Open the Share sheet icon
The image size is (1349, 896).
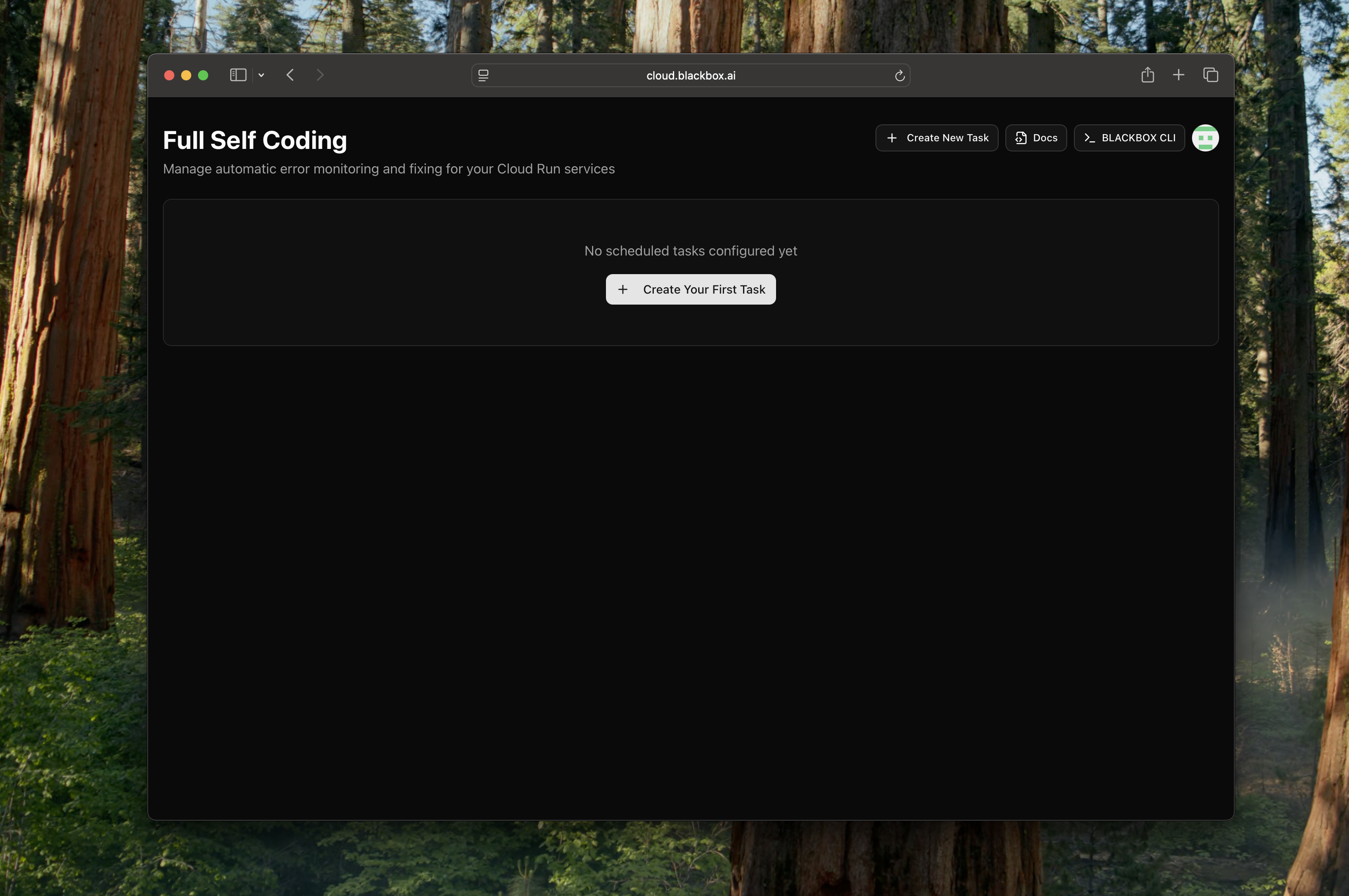click(x=1147, y=75)
